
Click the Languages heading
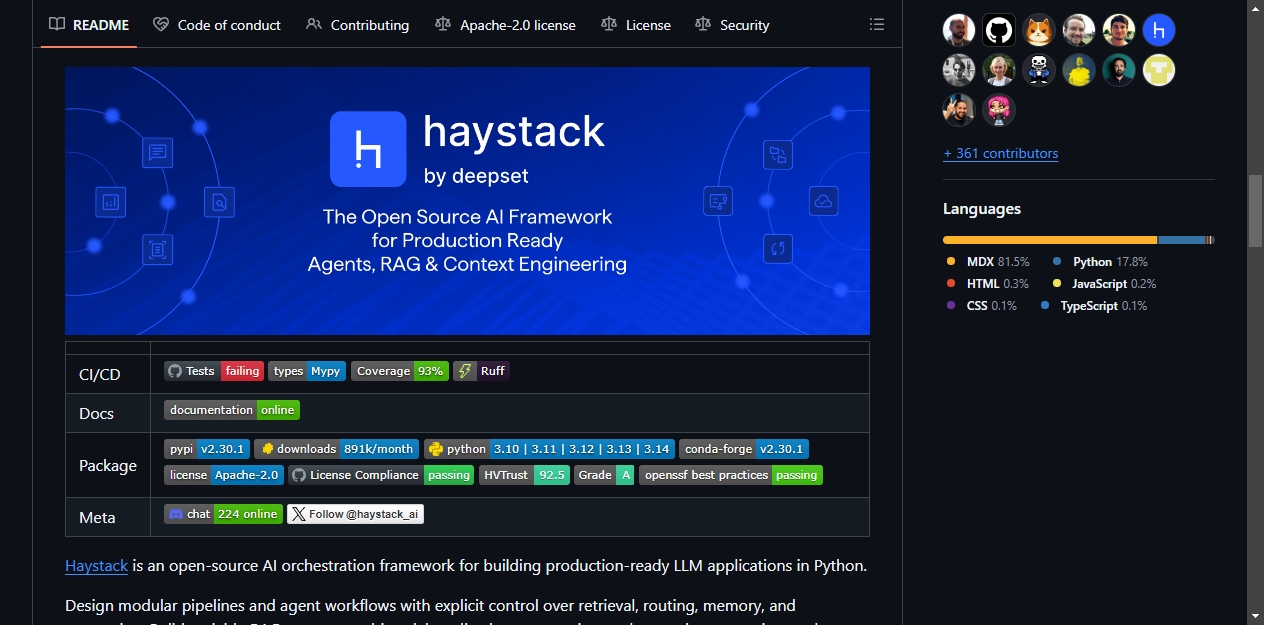pos(982,209)
